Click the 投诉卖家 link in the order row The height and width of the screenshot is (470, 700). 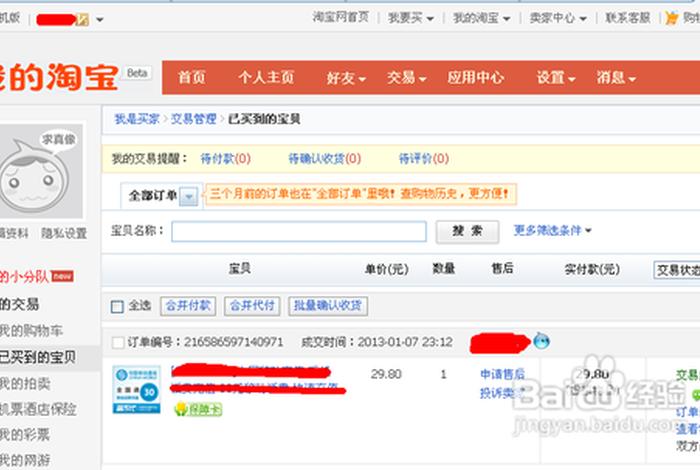(x=503, y=393)
